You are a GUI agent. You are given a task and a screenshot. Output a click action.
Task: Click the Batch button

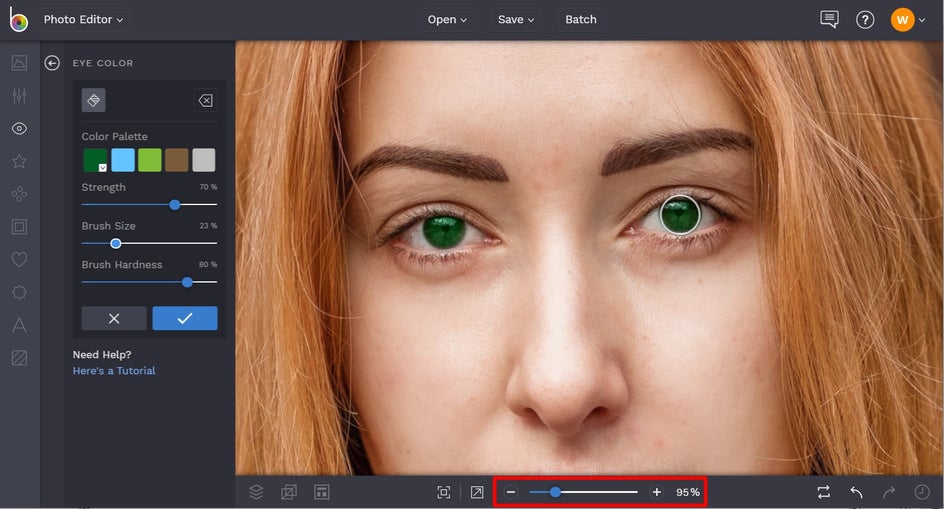[x=580, y=19]
